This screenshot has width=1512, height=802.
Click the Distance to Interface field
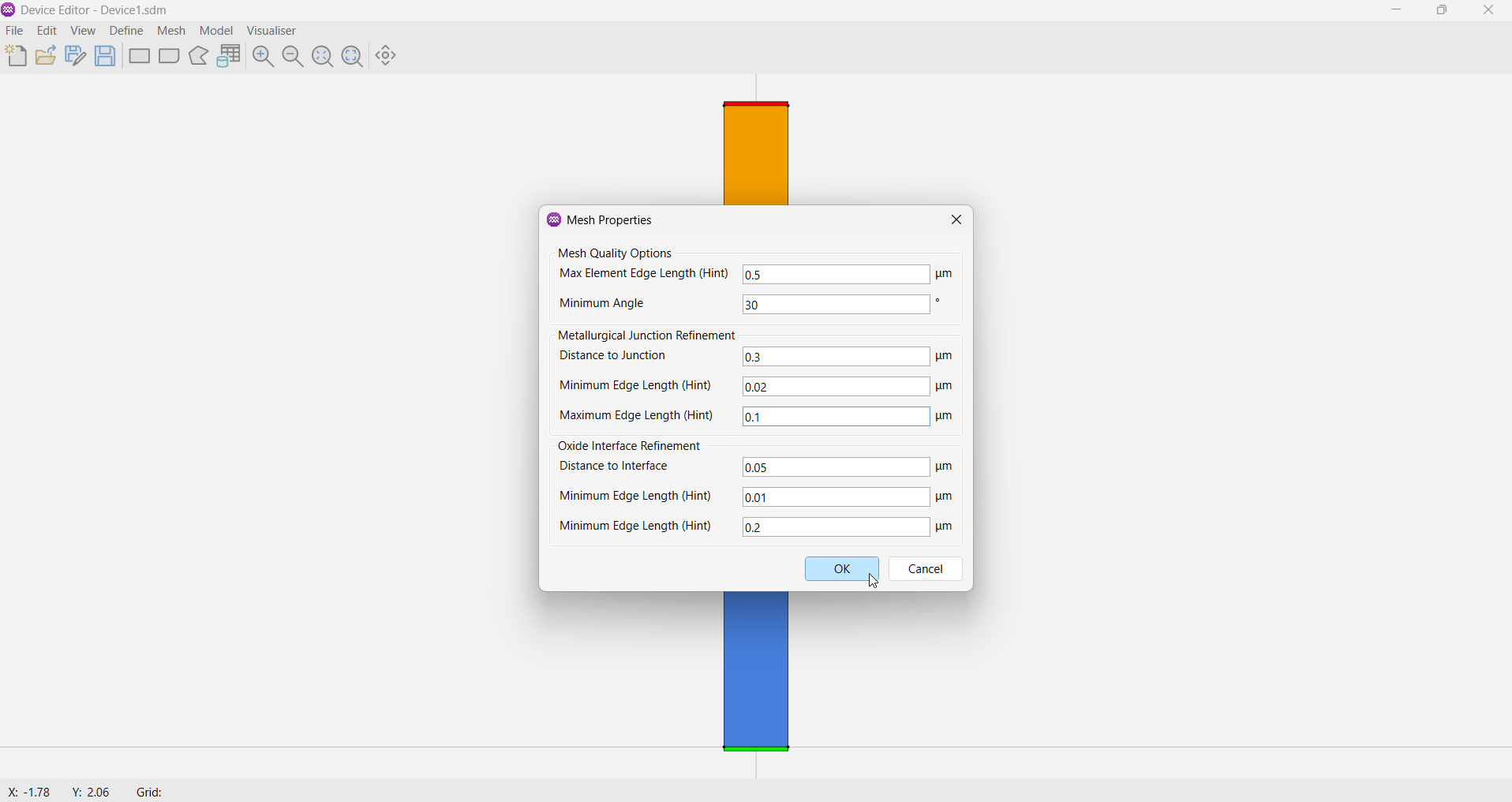(x=836, y=467)
